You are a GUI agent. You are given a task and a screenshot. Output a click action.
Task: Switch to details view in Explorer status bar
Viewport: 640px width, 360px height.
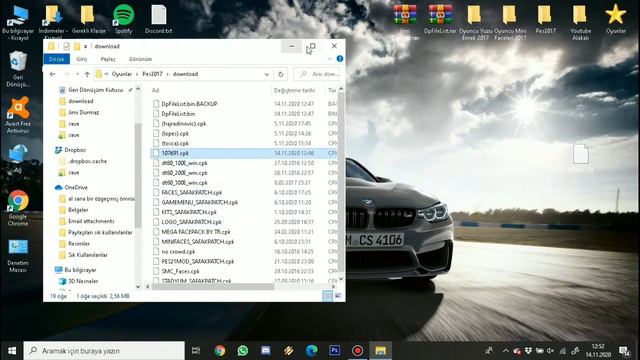327,296
